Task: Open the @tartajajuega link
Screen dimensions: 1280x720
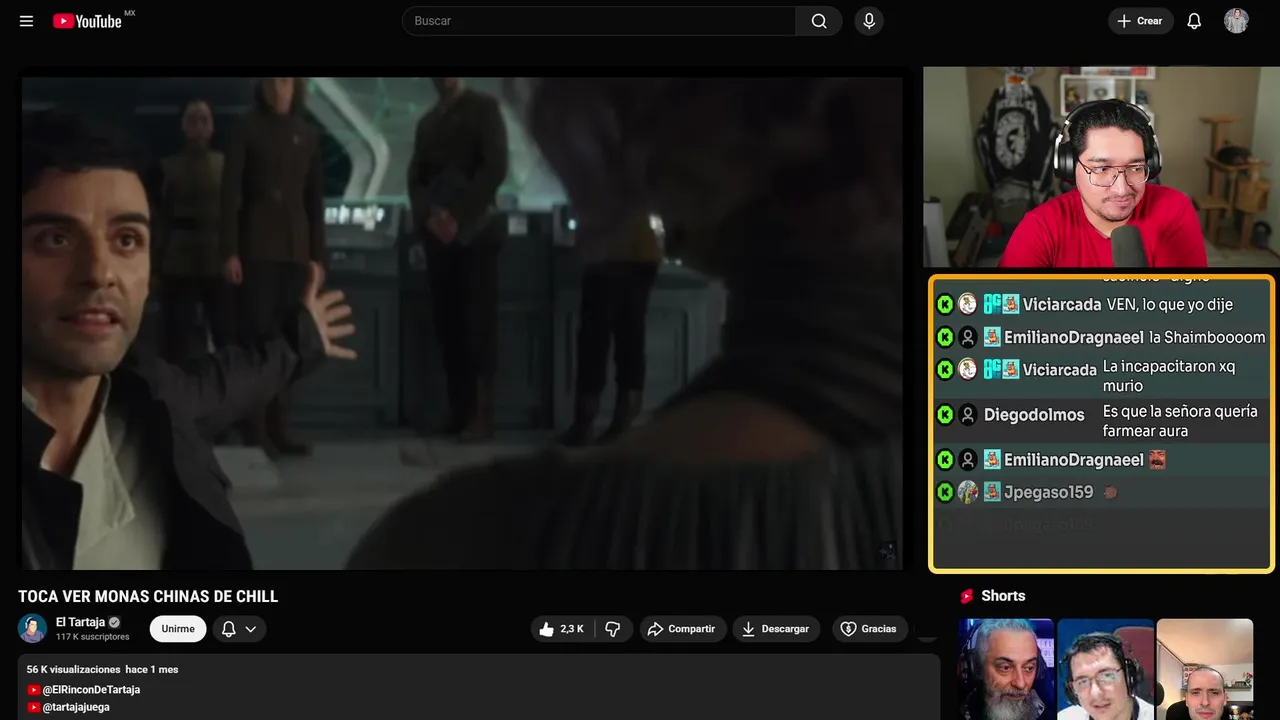Action: (76, 707)
